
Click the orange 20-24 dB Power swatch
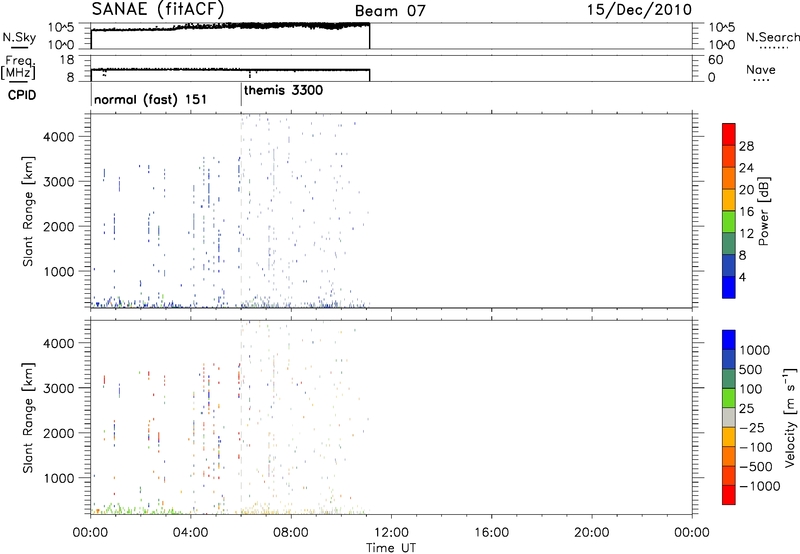tap(729, 178)
